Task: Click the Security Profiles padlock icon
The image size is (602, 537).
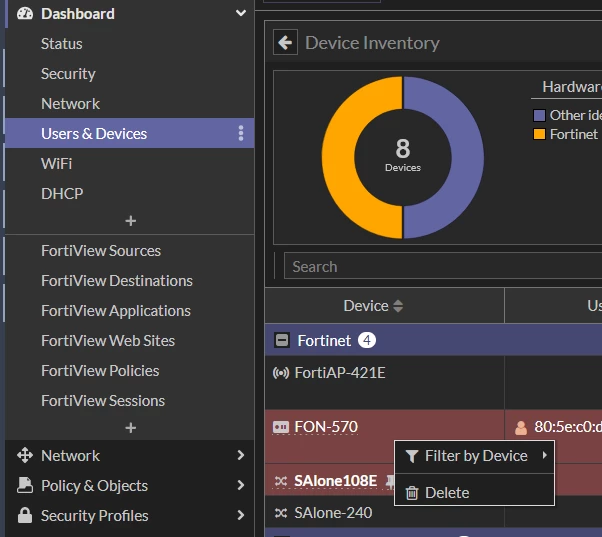Action: tap(25, 515)
